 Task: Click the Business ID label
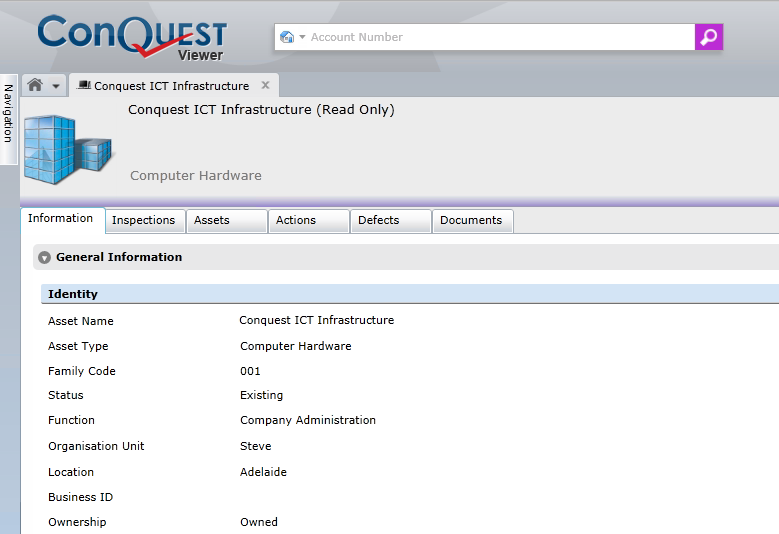pyautogui.click(x=80, y=497)
